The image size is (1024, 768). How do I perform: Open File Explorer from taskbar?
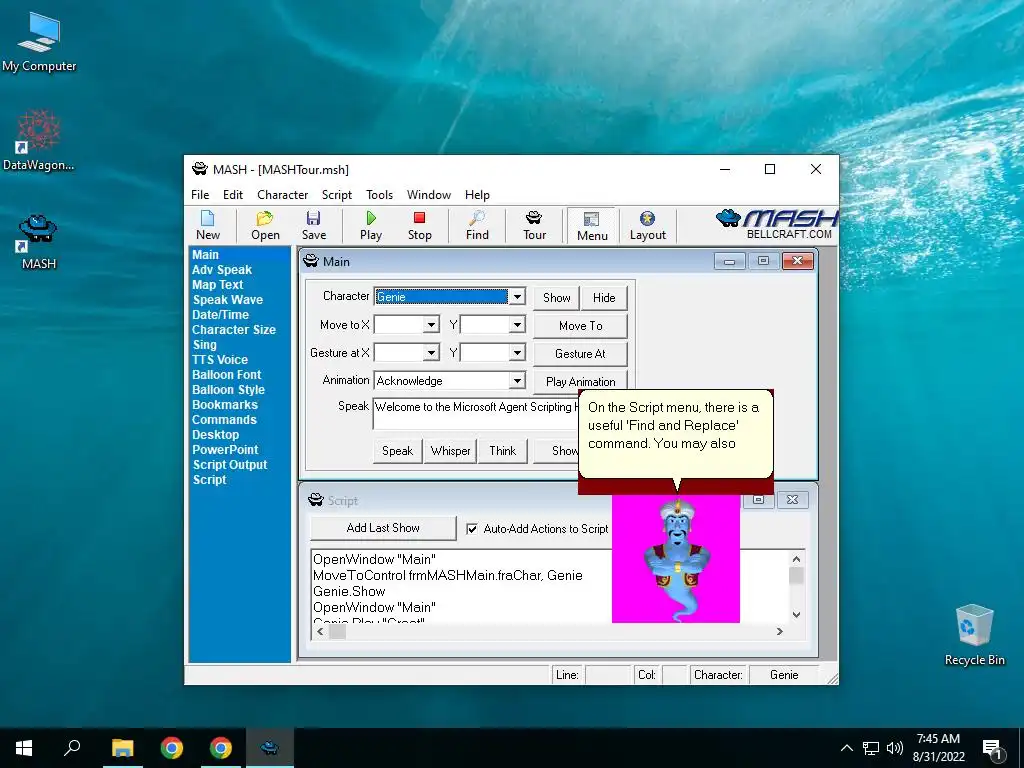click(x=122, y=748)
